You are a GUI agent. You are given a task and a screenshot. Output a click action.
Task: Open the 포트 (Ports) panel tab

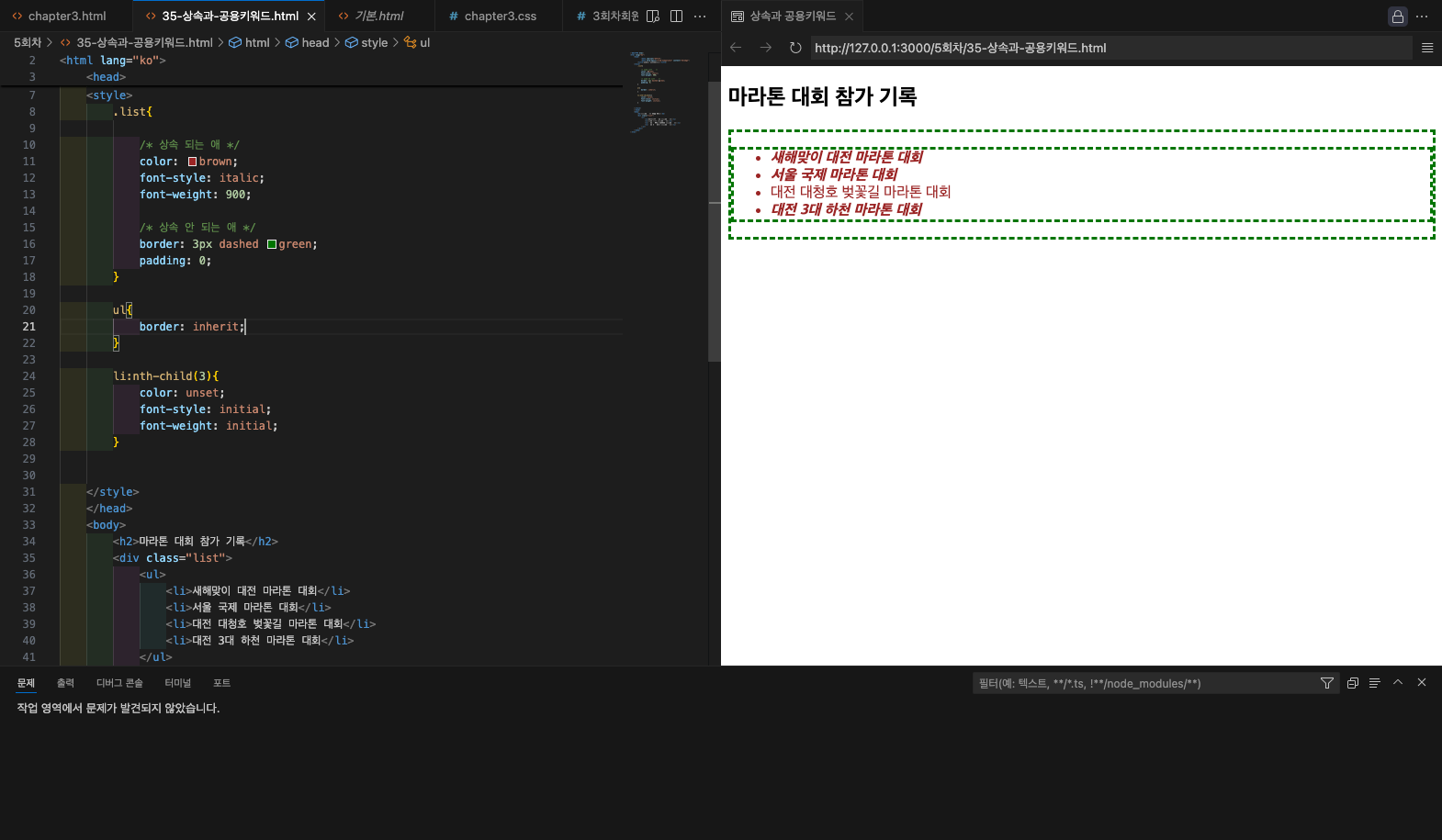(x=221, y=683)
